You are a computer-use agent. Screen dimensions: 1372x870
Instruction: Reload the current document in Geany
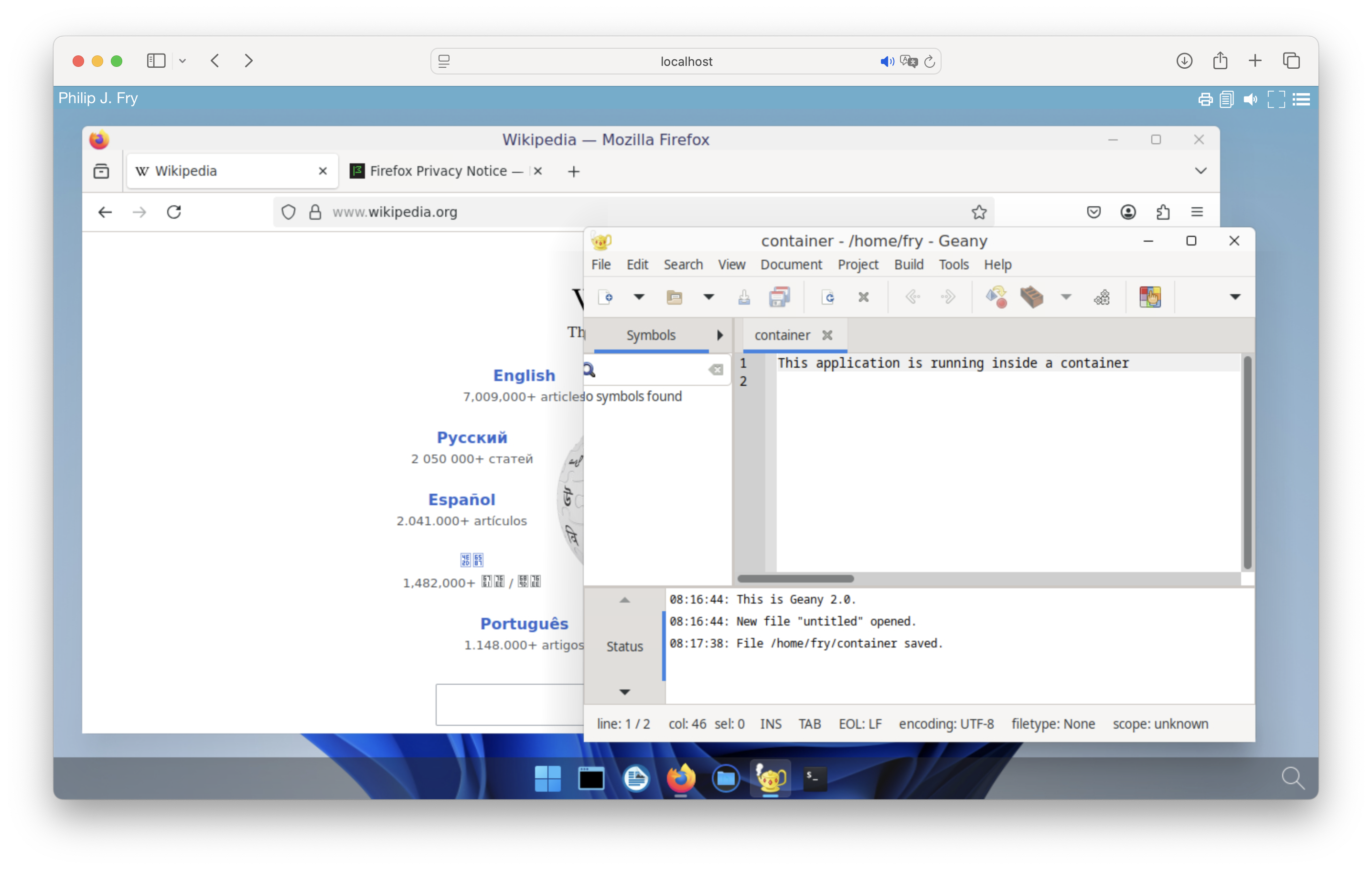tap(827, 297)
